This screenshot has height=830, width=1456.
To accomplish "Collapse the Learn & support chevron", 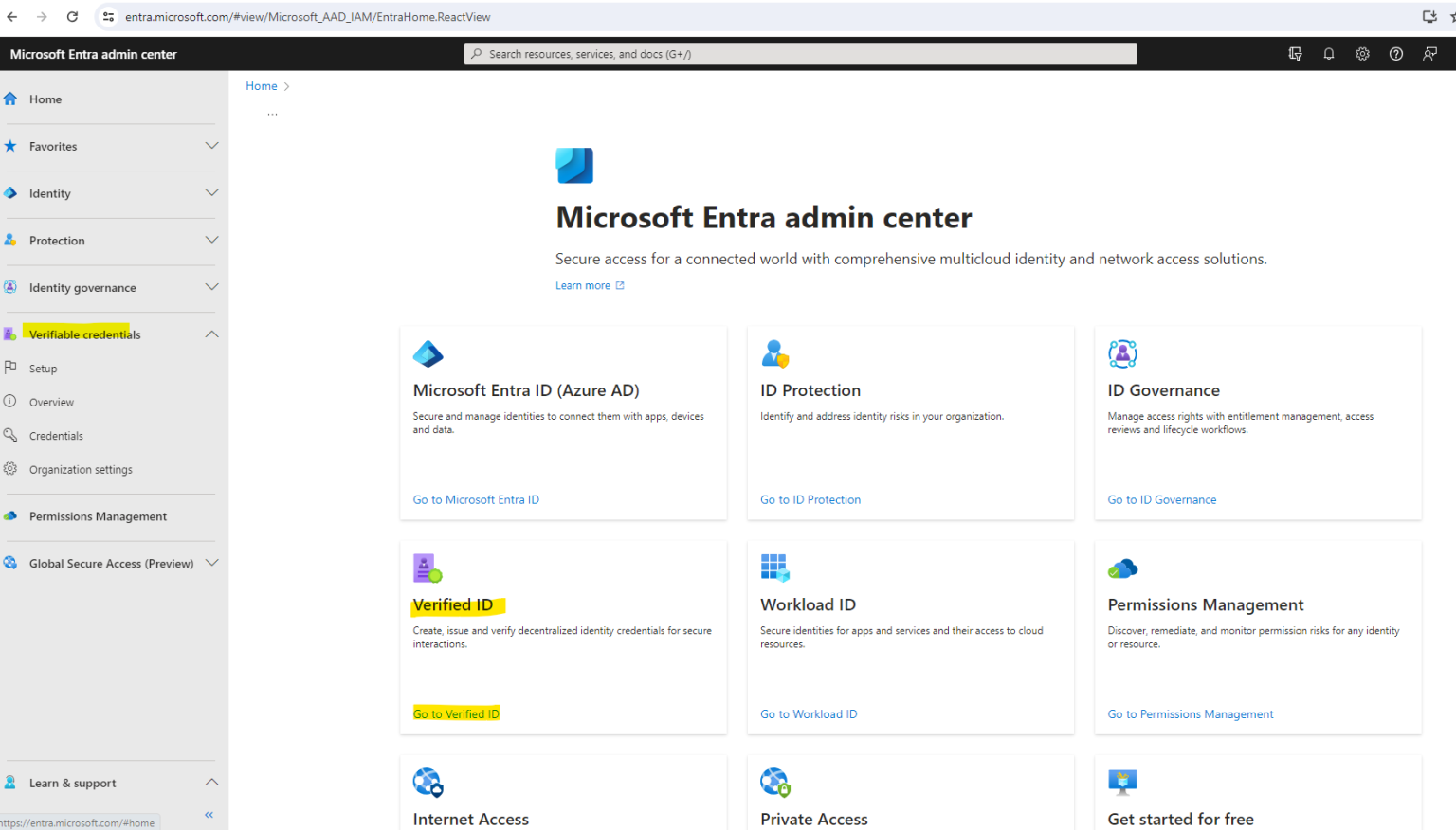I will 211,783.
